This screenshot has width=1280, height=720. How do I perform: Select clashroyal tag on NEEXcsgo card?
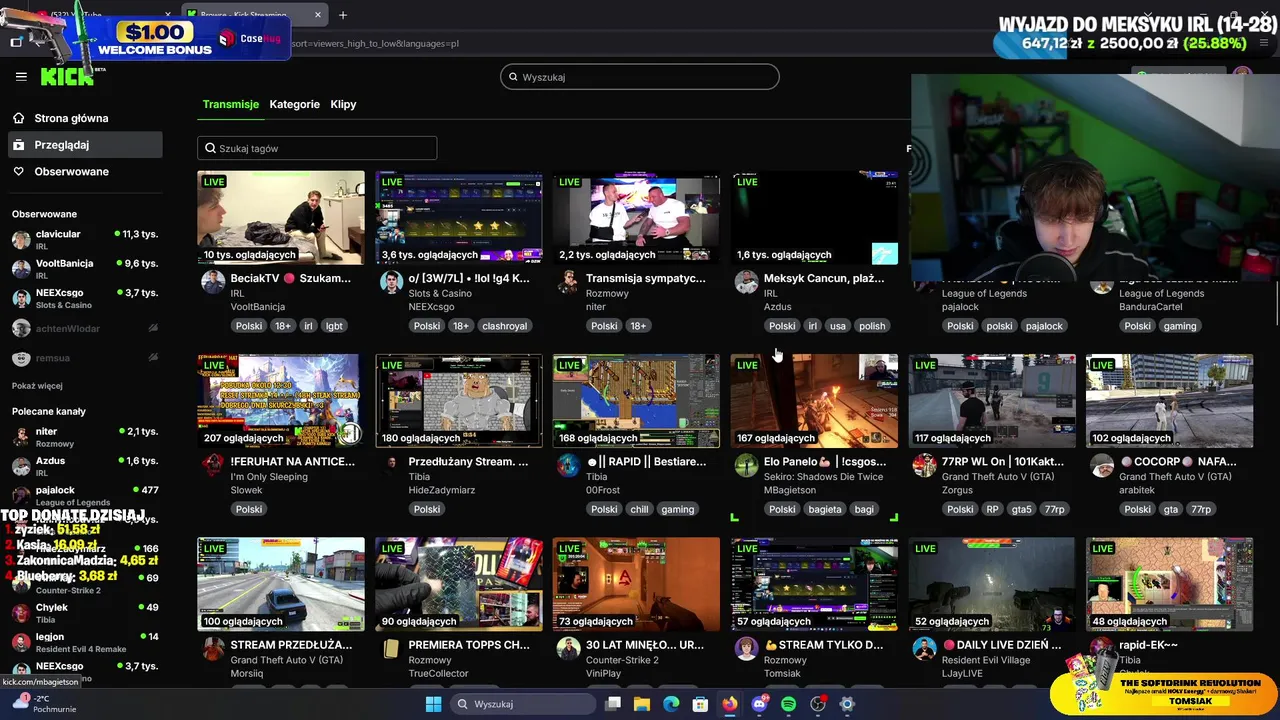coord(504,326)
